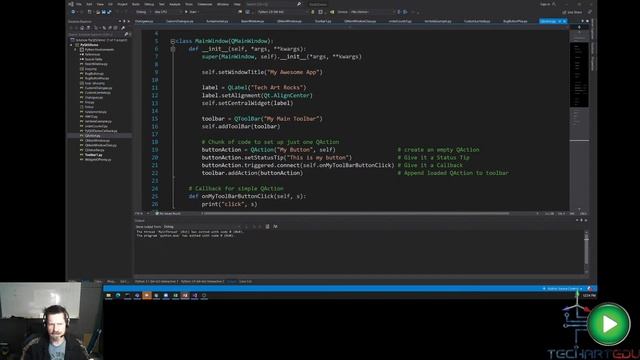
Task: Click Clear All in the Output panel
Action: pos(267,227)
